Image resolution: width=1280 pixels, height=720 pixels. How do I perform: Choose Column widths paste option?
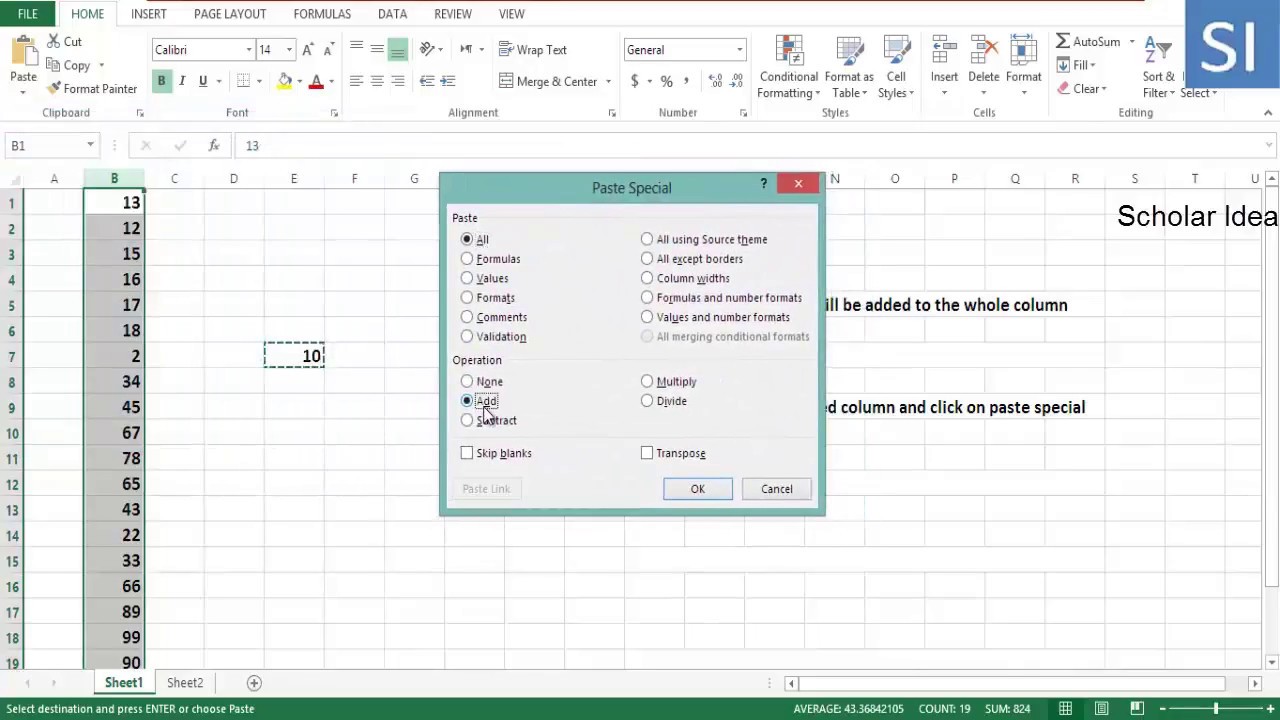pyautogui.click(x=647, y=278)
